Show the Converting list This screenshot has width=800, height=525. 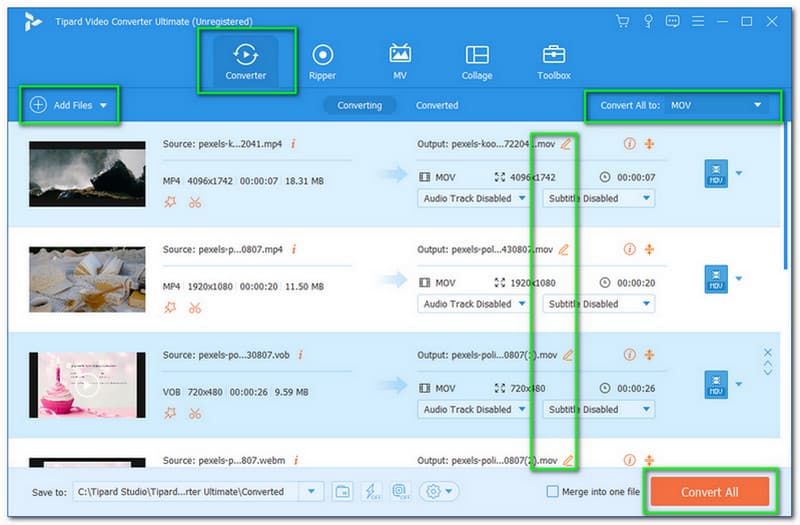359,105
